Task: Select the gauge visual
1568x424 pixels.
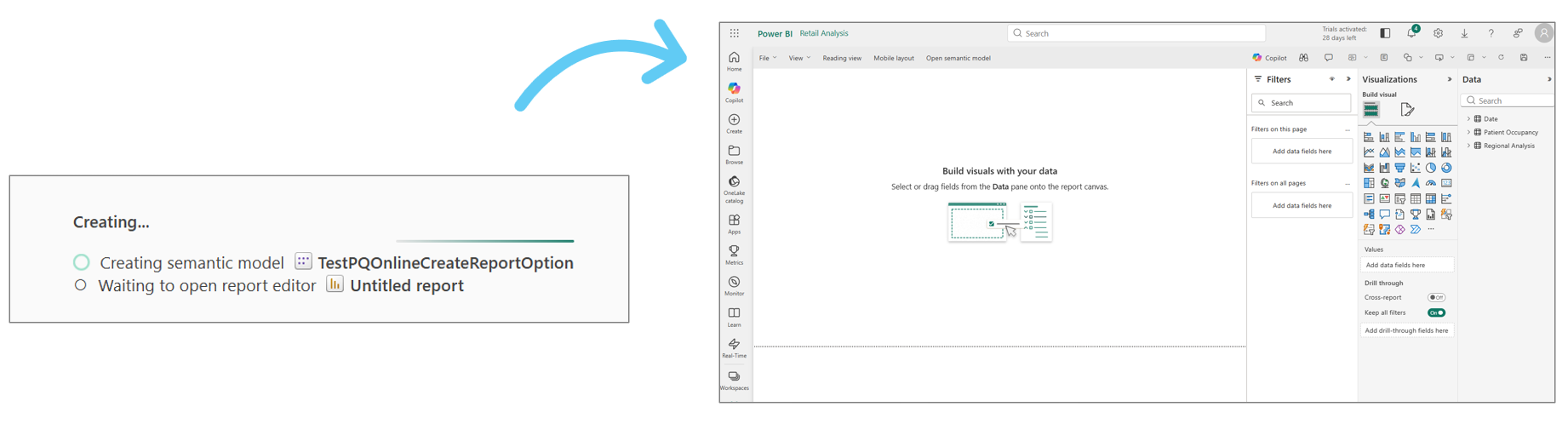Action: (x=1431, y=183)
